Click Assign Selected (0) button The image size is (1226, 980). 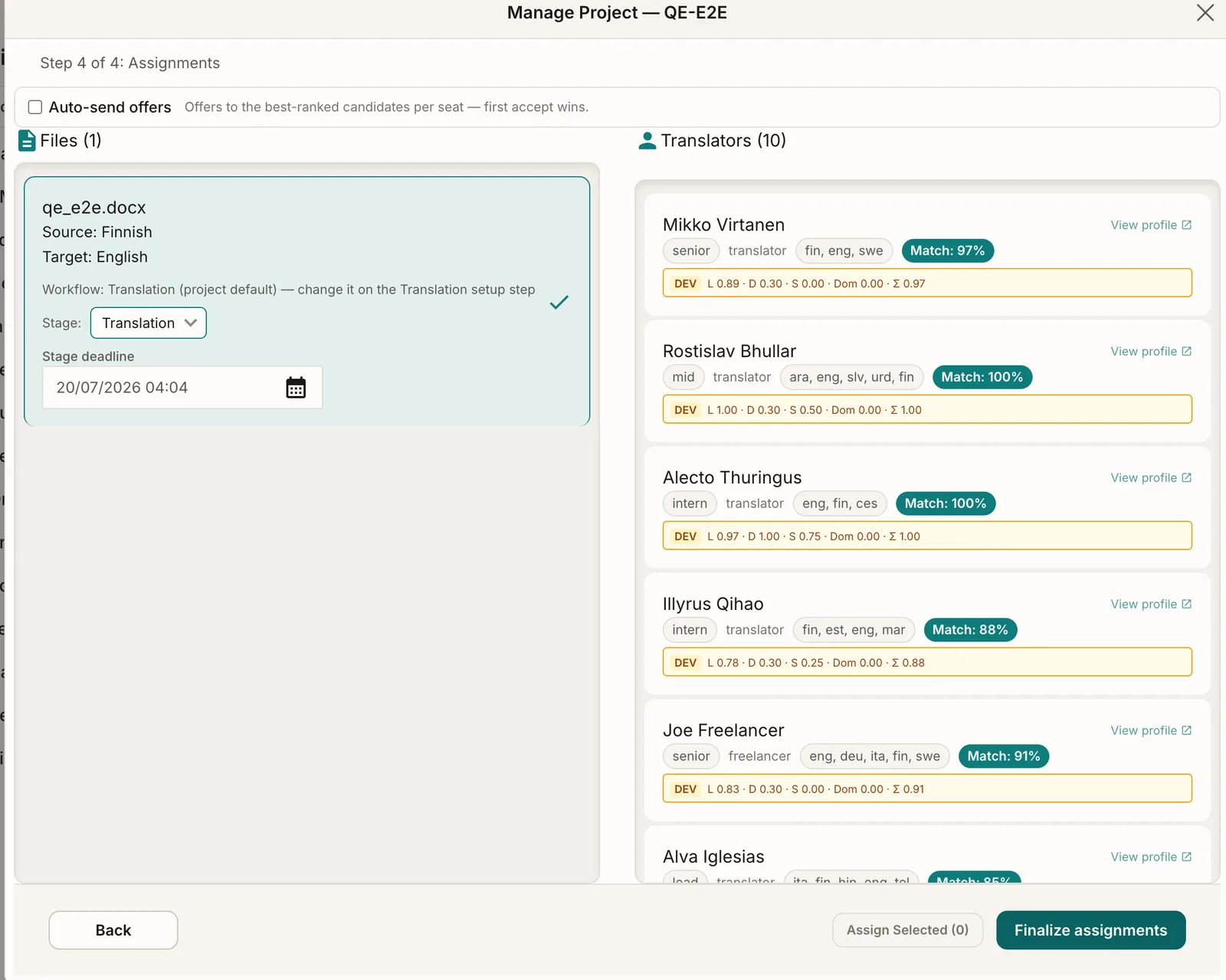point(907,930)
